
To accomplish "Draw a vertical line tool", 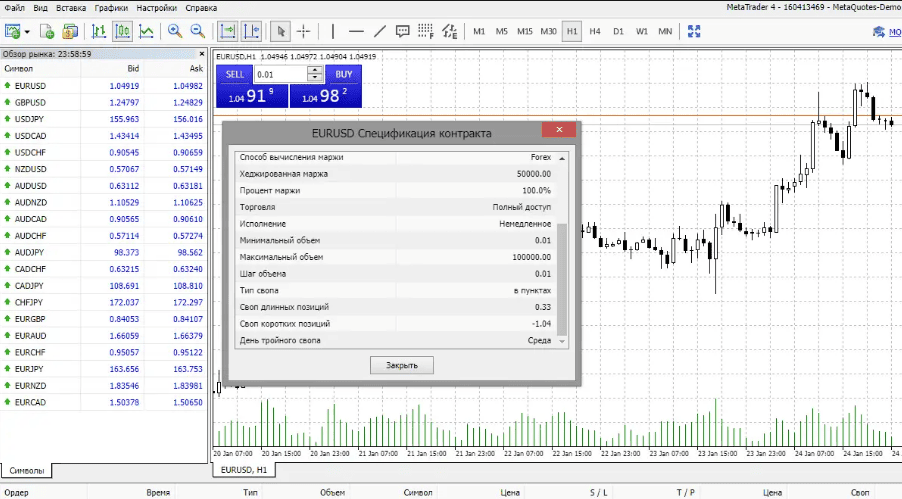I will point(332,31).
